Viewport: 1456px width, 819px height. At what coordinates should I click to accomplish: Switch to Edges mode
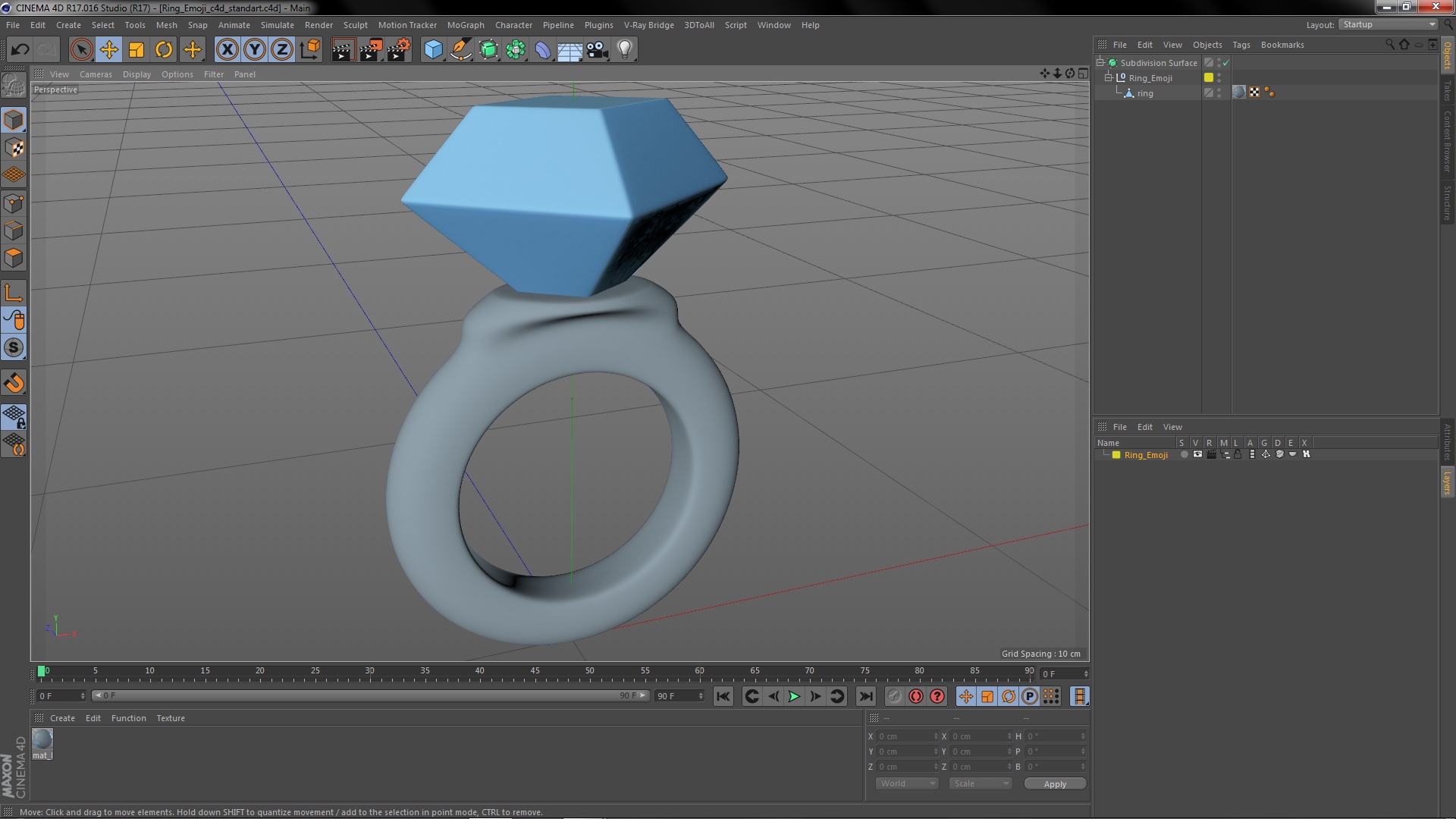click(14, 231)
